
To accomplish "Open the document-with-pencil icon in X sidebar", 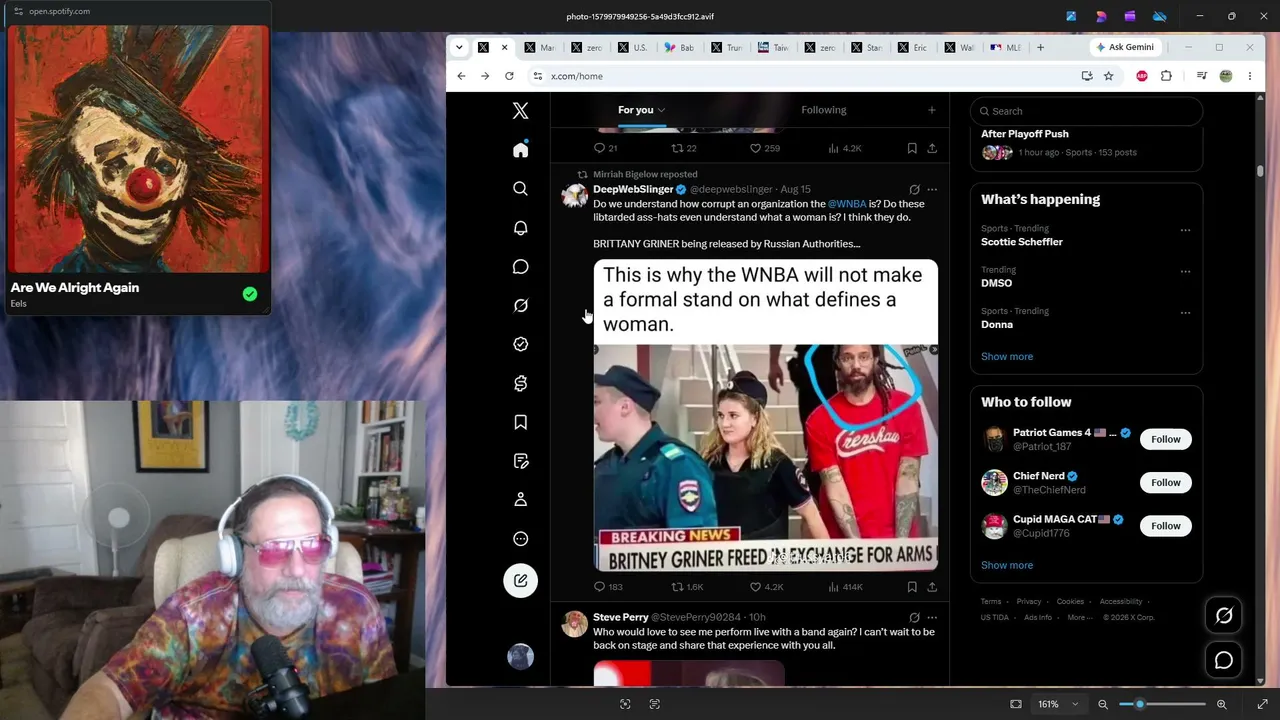I will (520, 461).
